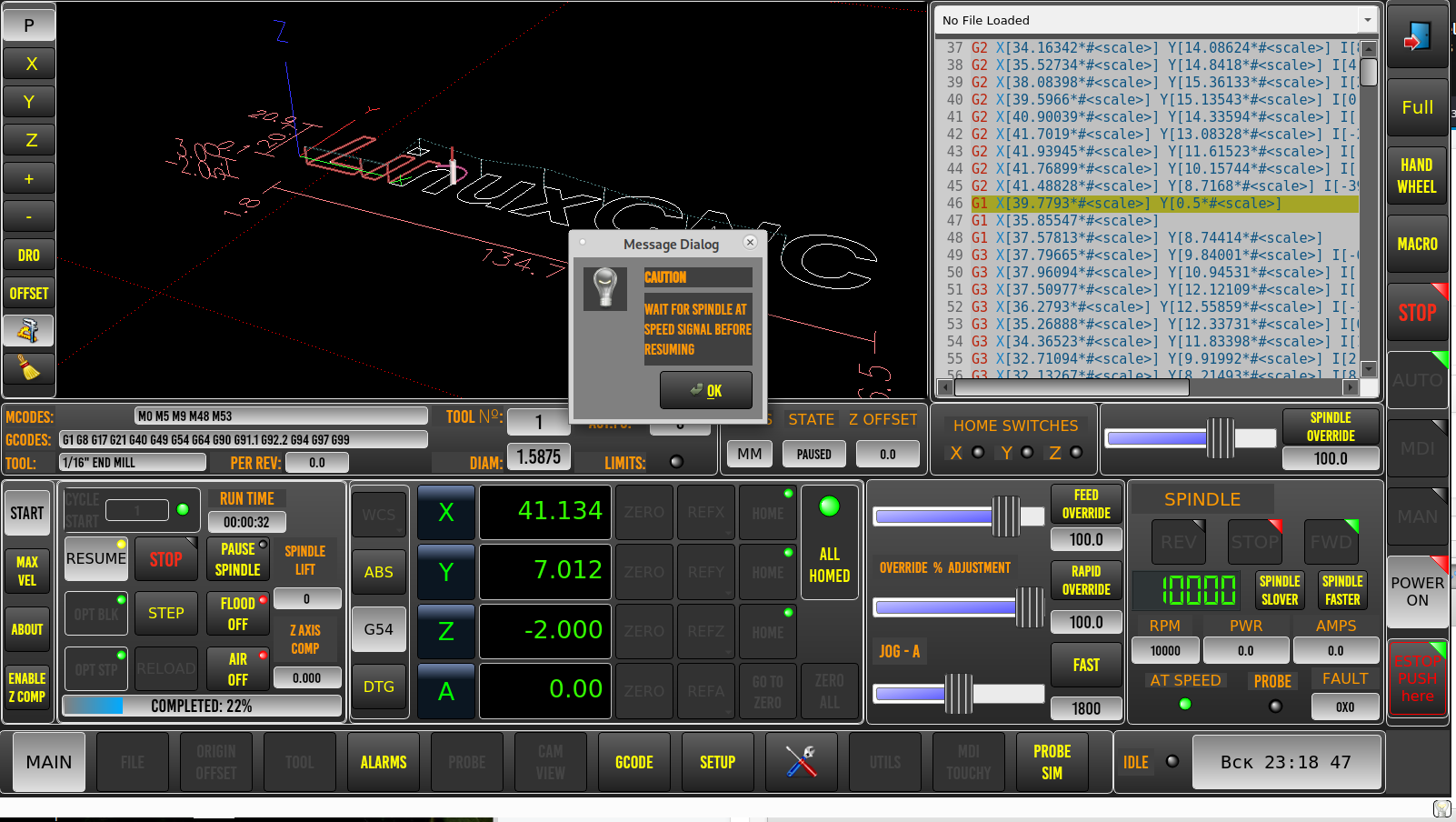Open MAX VEL setting

click(x=27, y=571)
